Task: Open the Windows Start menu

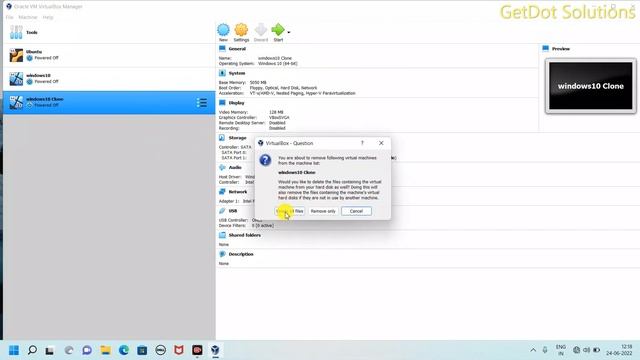Action: (x=14, y=350)
